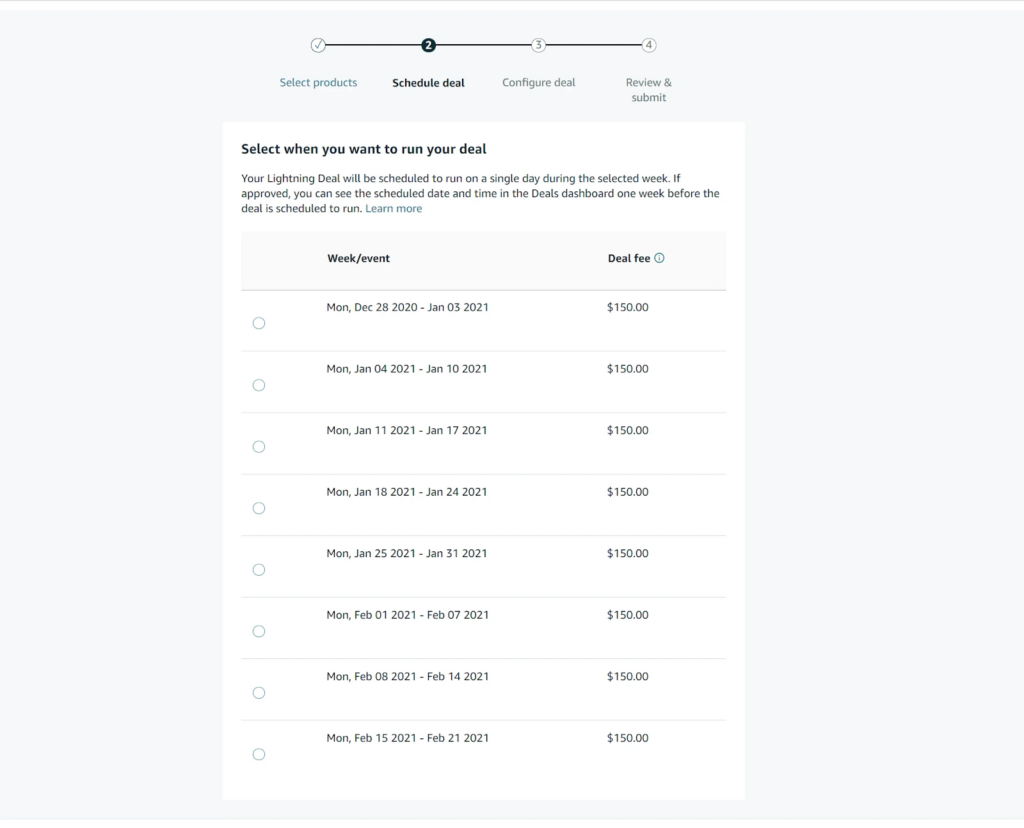Click the Schedule deal step label
1024x828 pixels.
(x=428, y=82)
